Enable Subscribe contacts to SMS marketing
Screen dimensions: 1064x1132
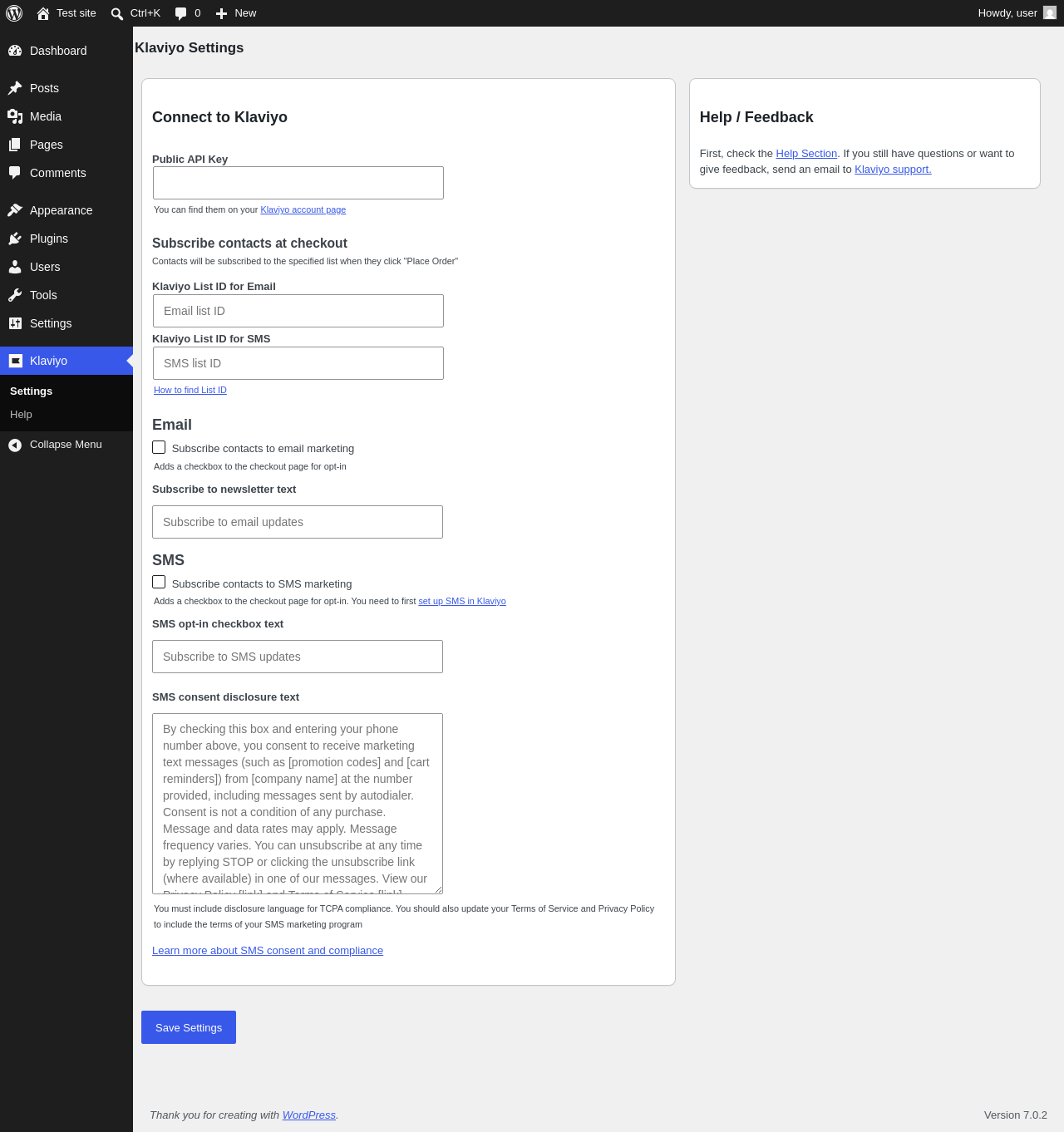point(159,582)
